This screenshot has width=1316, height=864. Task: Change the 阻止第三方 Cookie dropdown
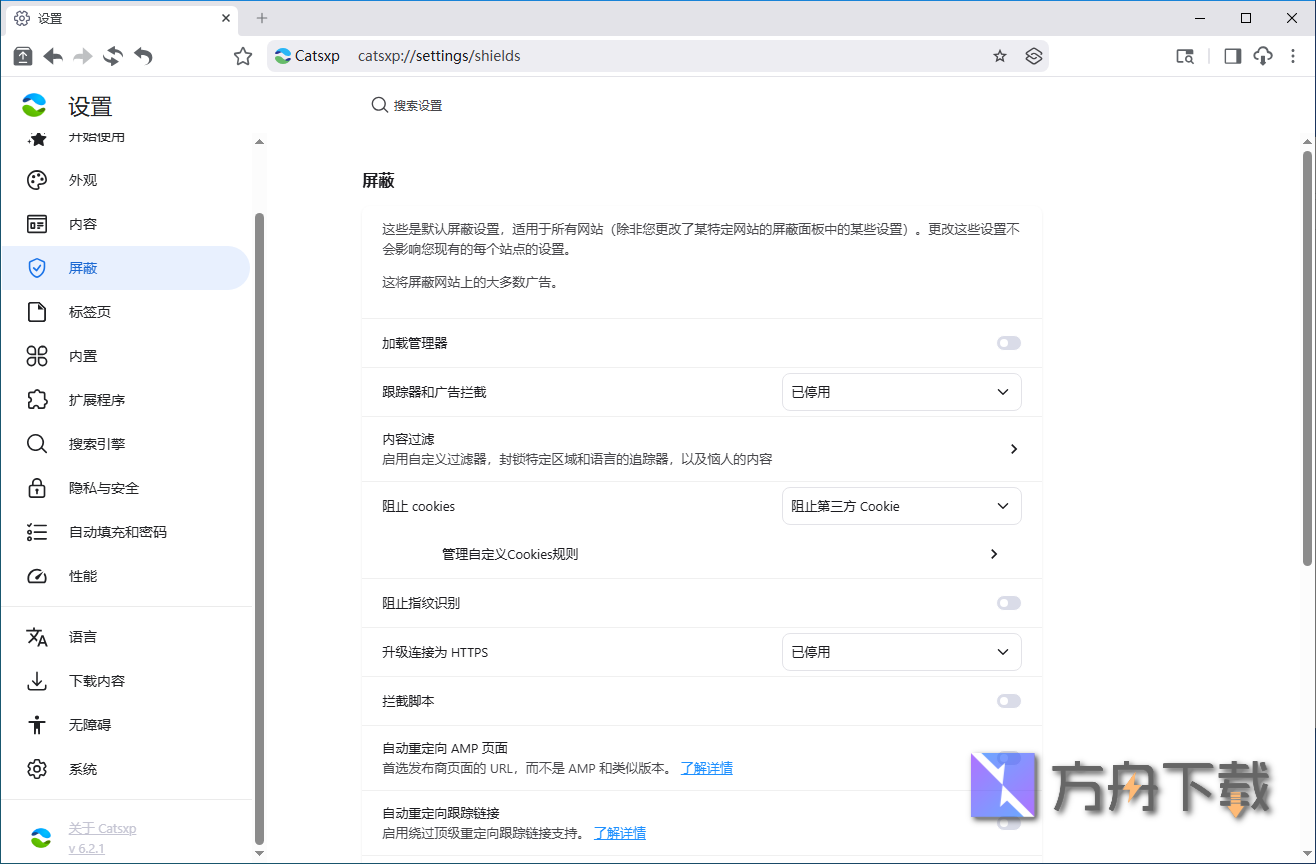900,506
